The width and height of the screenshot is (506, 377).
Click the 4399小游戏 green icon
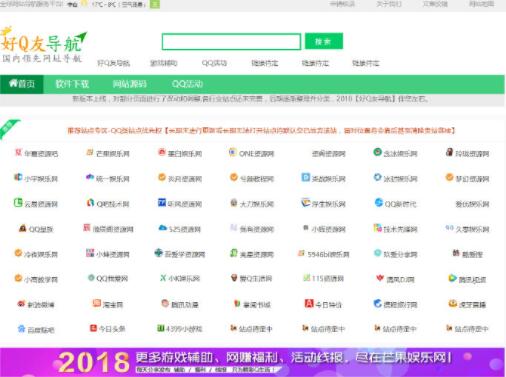tap(161, 328)
